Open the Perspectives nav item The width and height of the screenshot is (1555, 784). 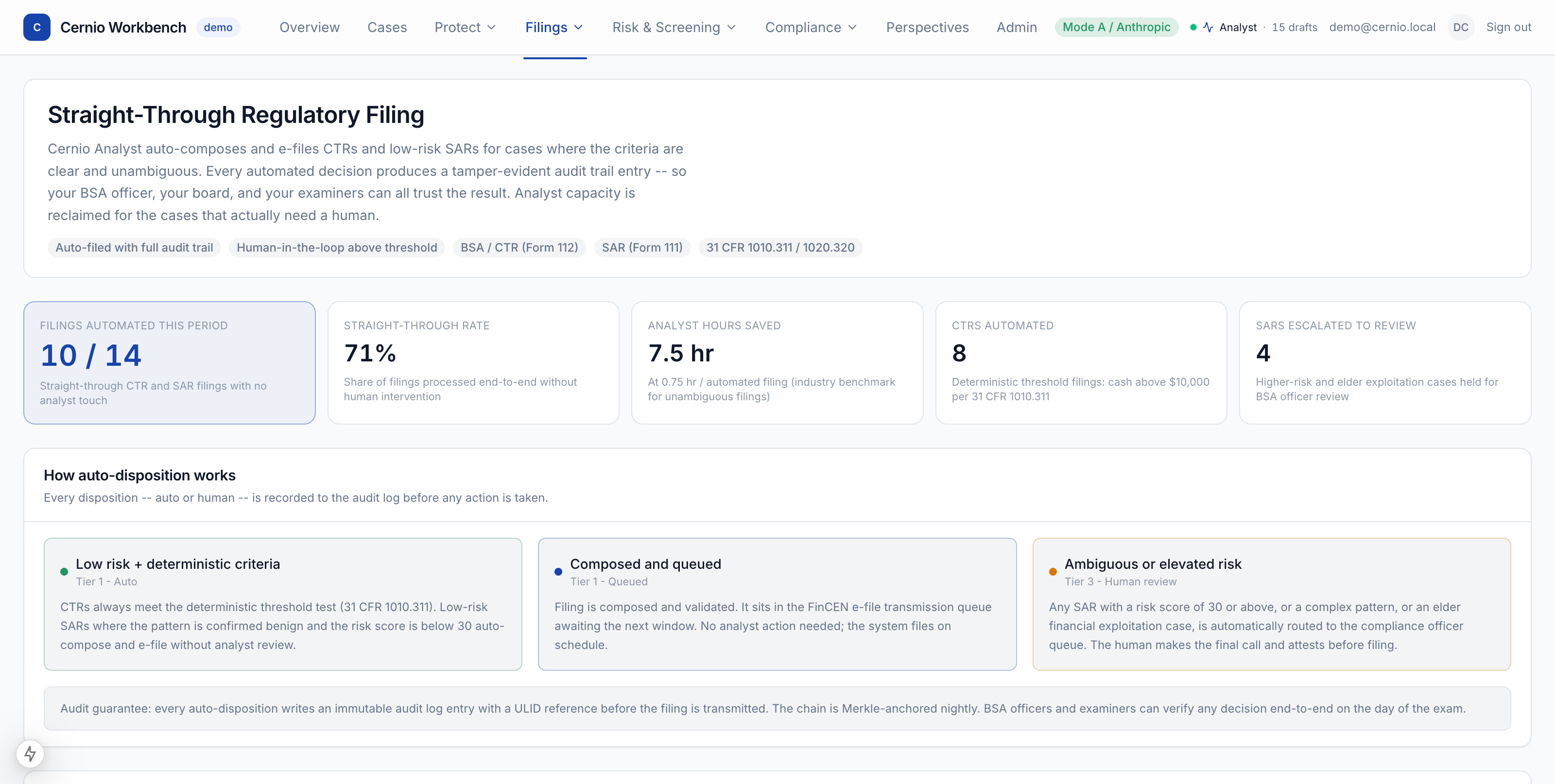927,27
